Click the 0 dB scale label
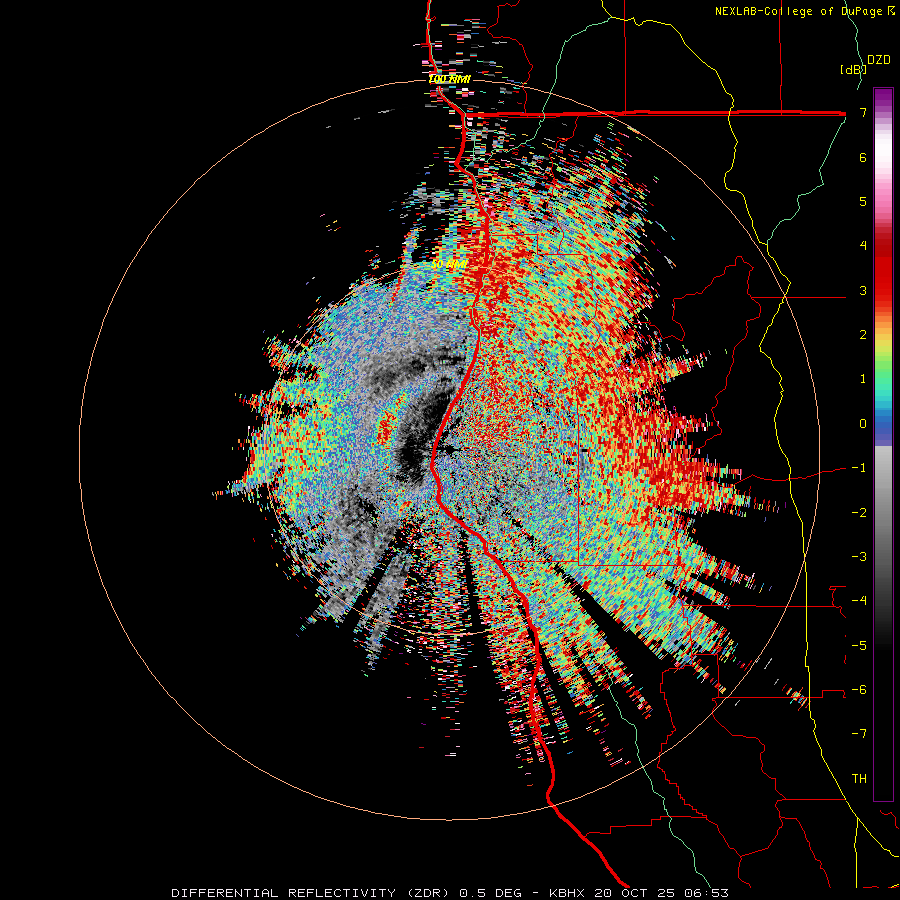Viewport: 900px width, 900px height. coord(863,424)
